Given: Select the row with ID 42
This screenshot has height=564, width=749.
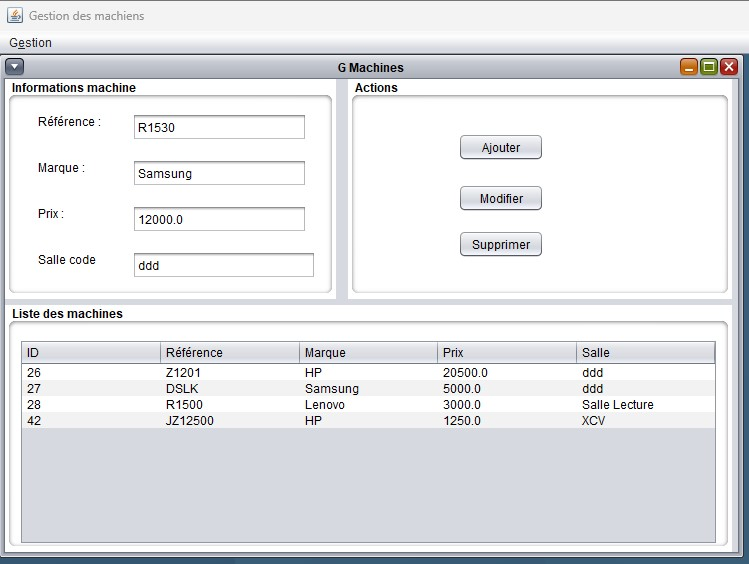Looking at the screenshot, I should point(368,421).
